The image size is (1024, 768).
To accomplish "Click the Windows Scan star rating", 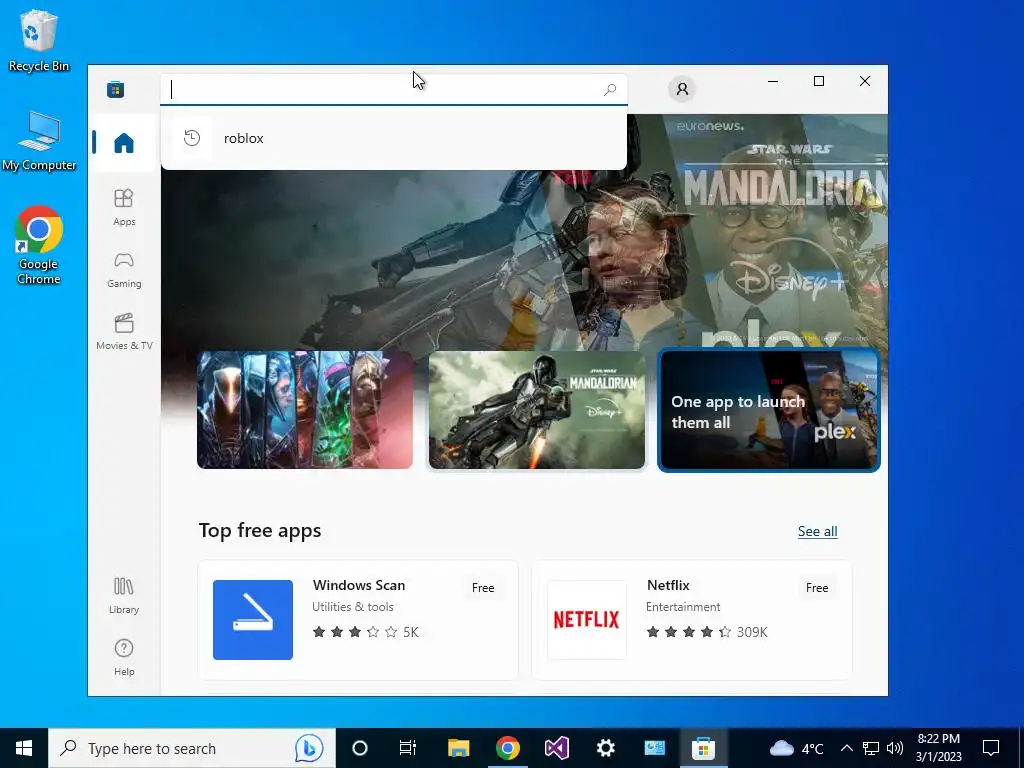I will pos(365,632).
